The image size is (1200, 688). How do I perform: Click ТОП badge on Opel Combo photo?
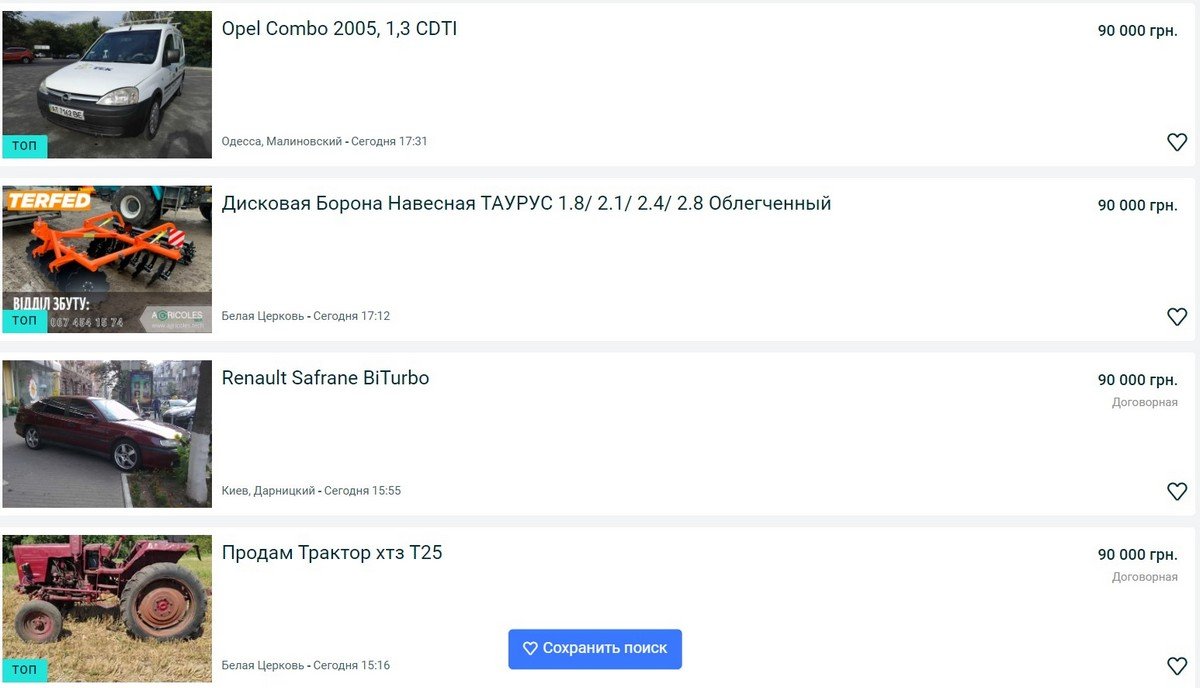pyautogui.click(x=24, y=146)
